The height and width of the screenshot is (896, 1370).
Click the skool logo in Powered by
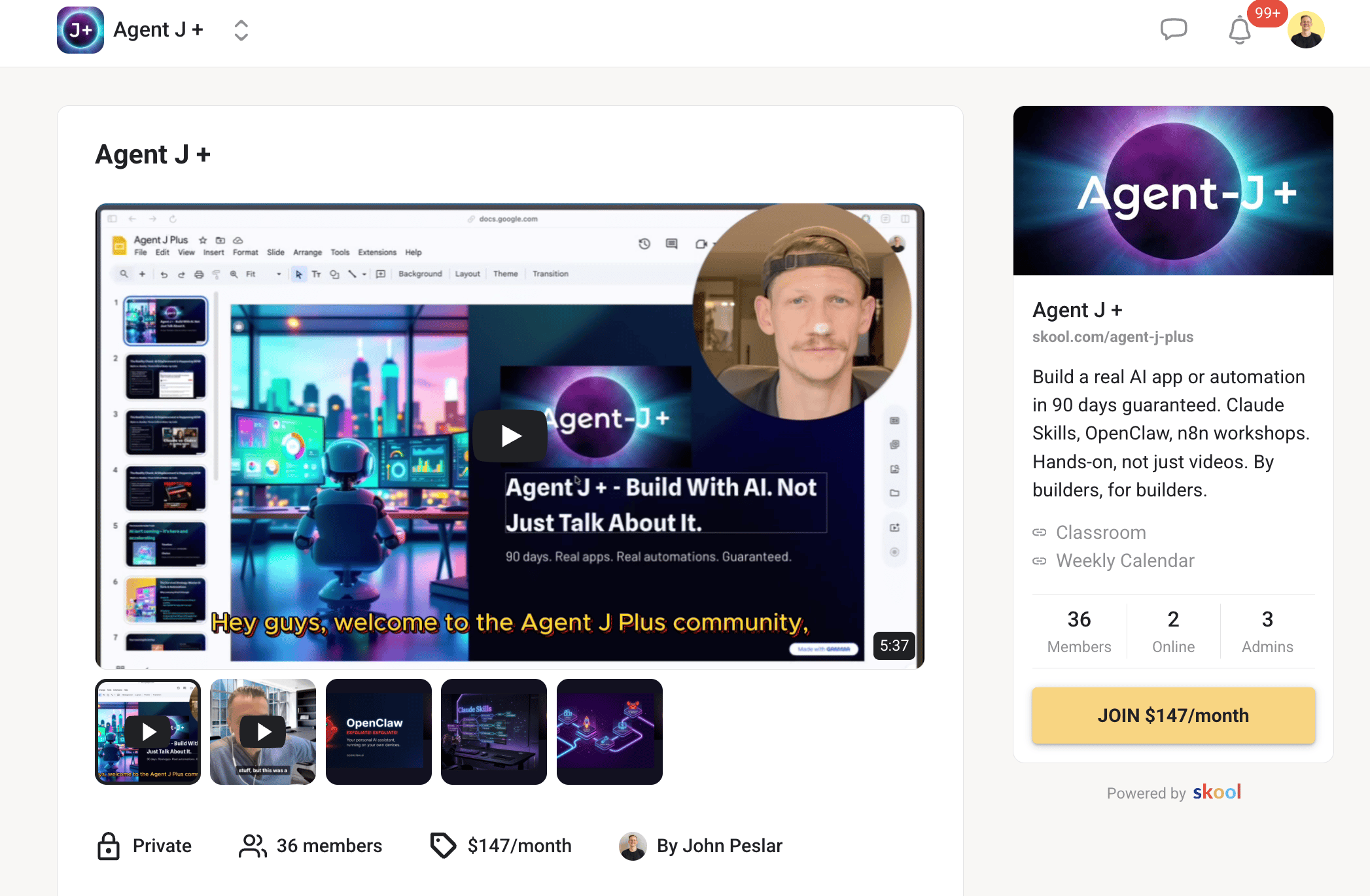(1216, 792)
